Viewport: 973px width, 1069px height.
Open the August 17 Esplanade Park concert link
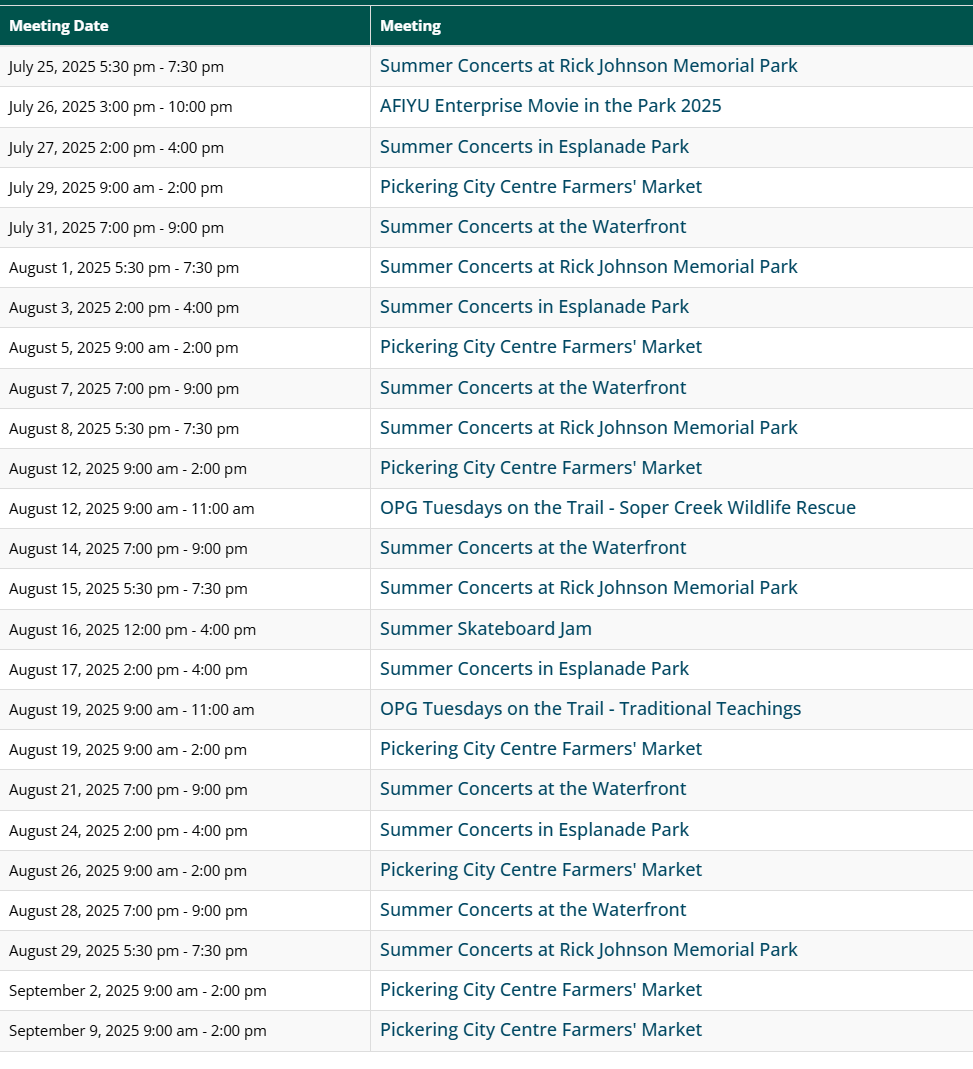pos(534,669)
